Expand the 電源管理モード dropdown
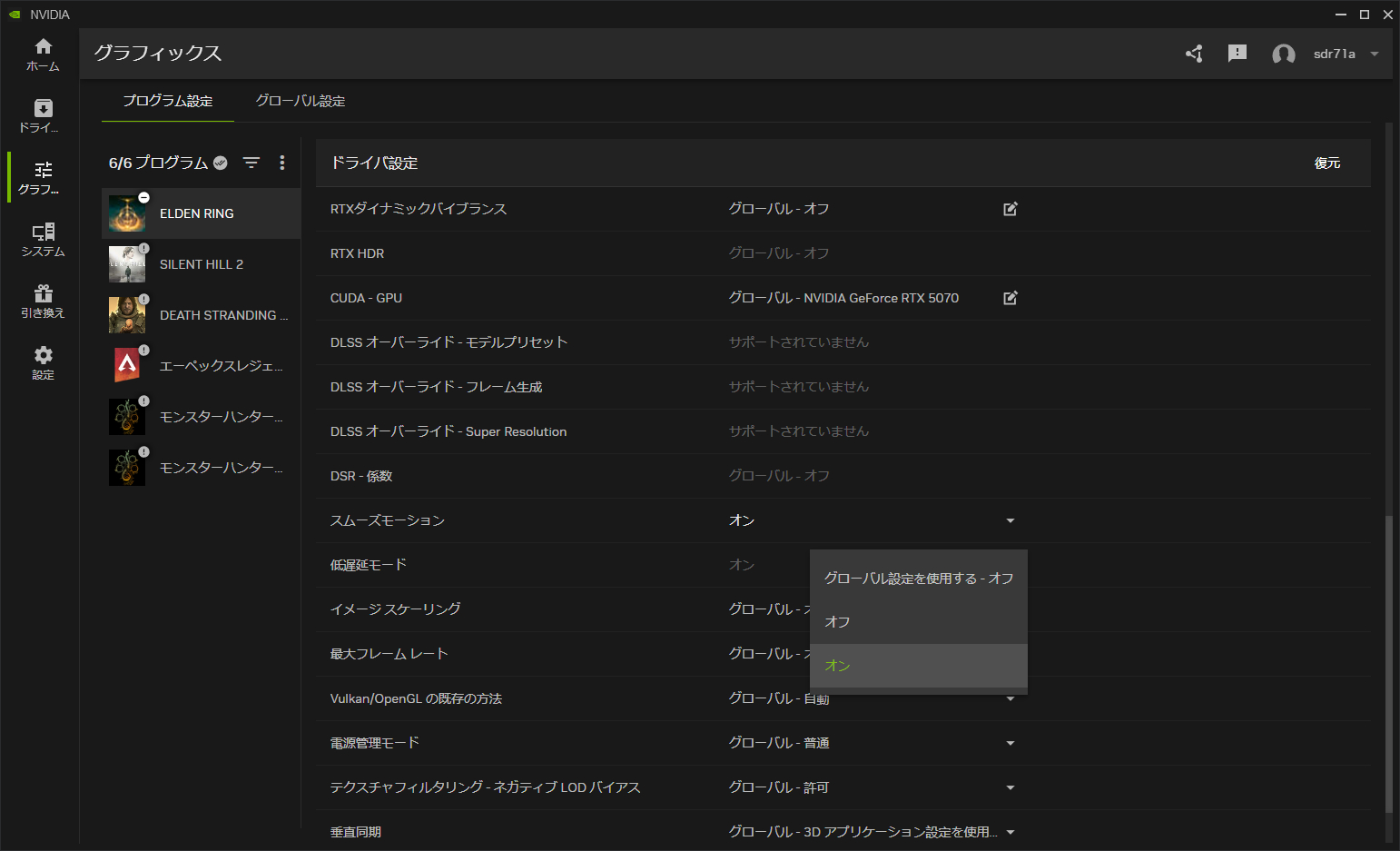1400x851 pixels. tap(1011, 743)
